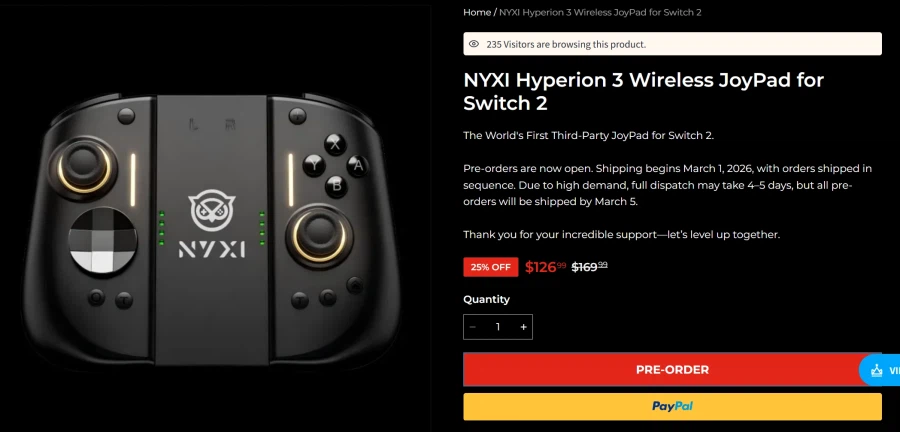Click the owl logo on the controller
The height and width of the screenshot is (432, 900).
pos(212,208)
